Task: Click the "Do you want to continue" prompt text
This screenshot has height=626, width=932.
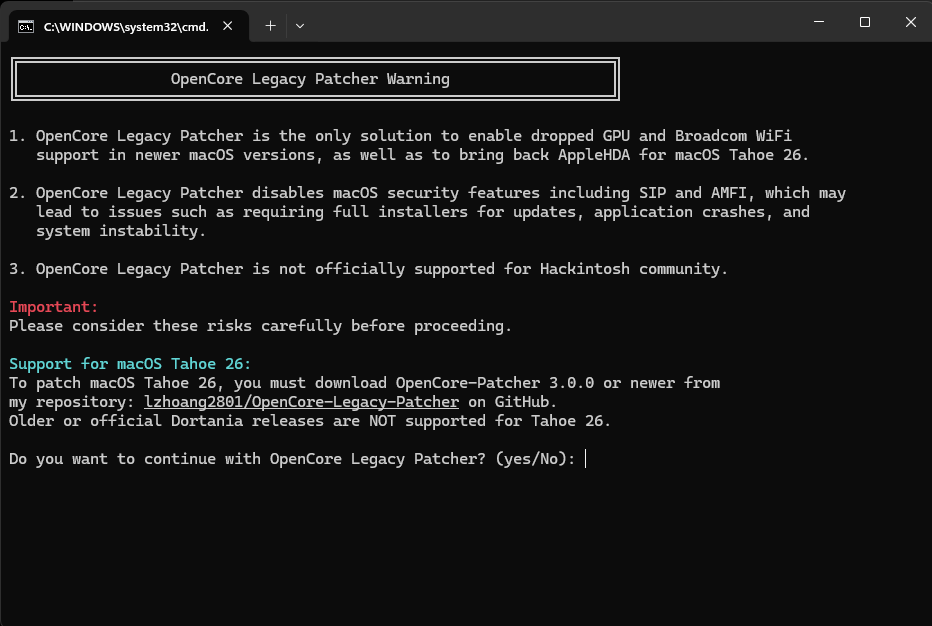Action: coord(290,459)
